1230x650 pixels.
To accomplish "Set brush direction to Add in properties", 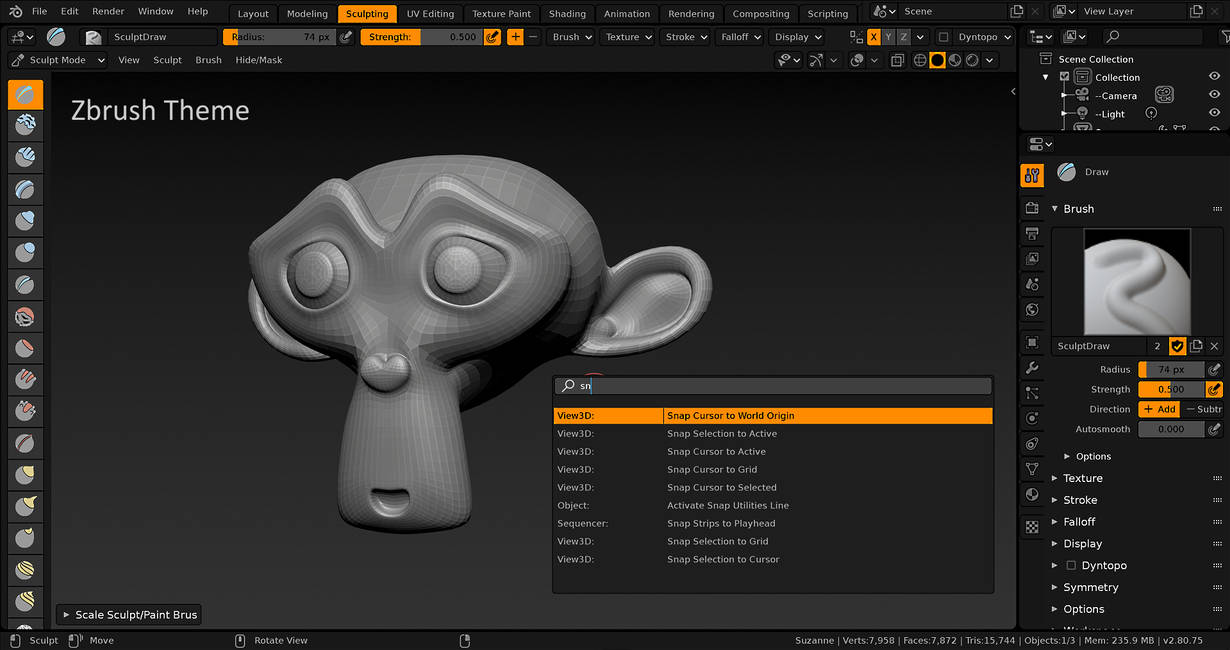I will pos(1160,409).
